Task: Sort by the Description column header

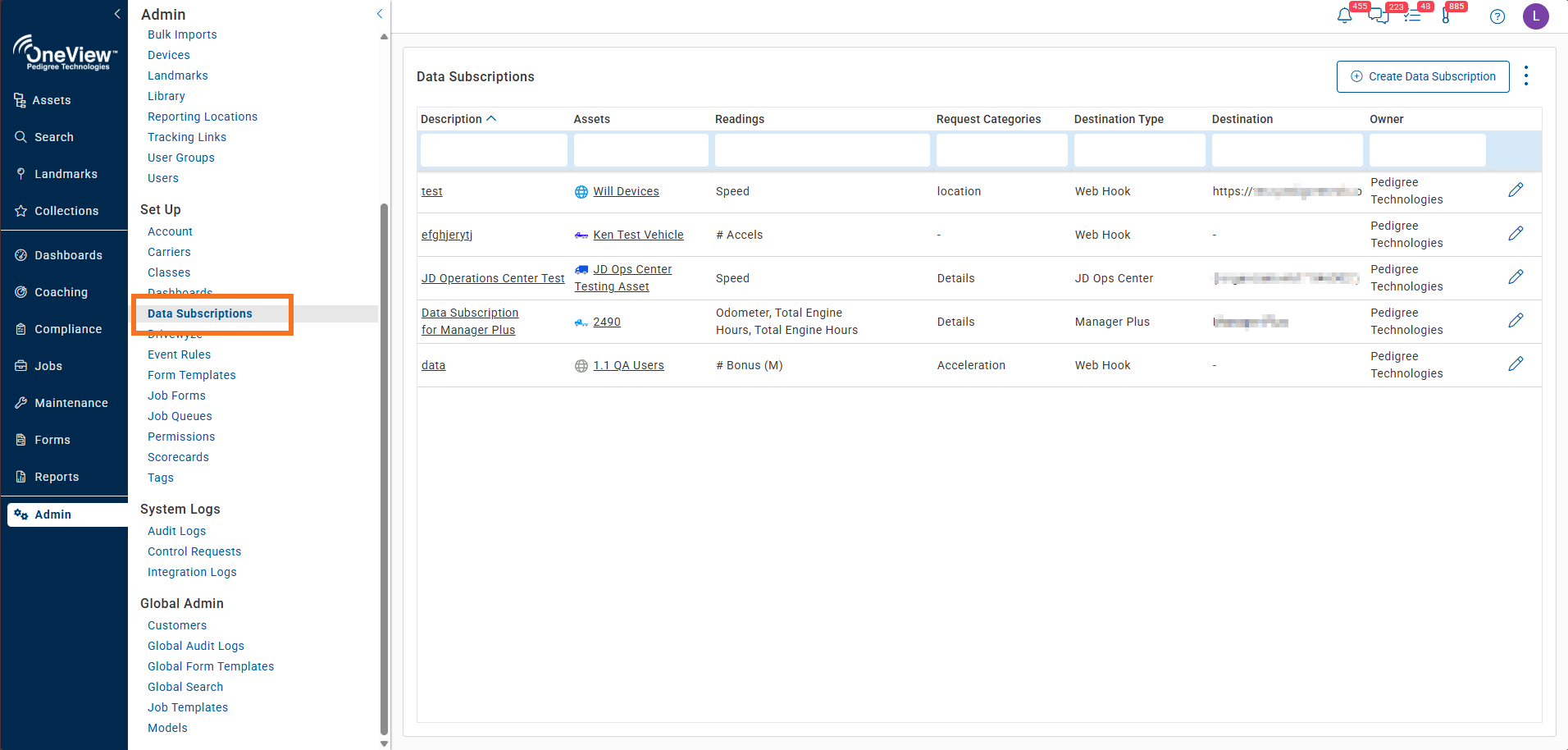Action: (458, 119)
